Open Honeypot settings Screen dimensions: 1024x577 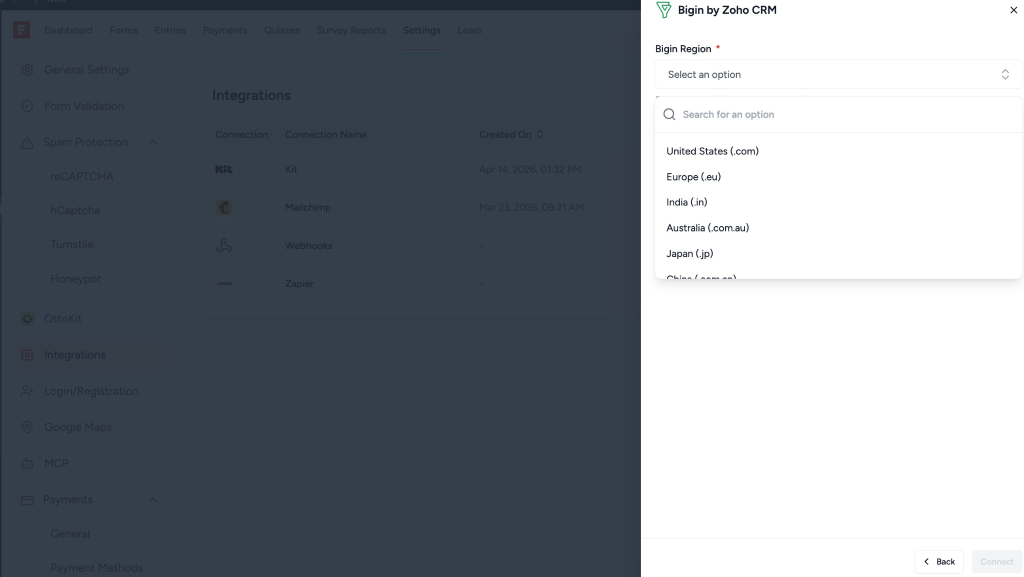tap(76, 279)
